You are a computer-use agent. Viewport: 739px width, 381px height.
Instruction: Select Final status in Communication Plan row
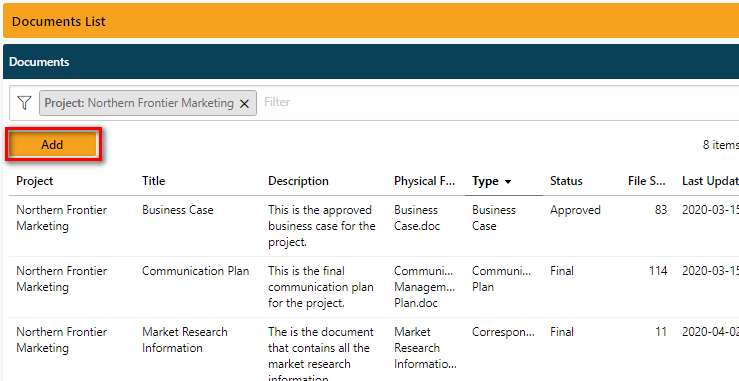coord(562,271)
